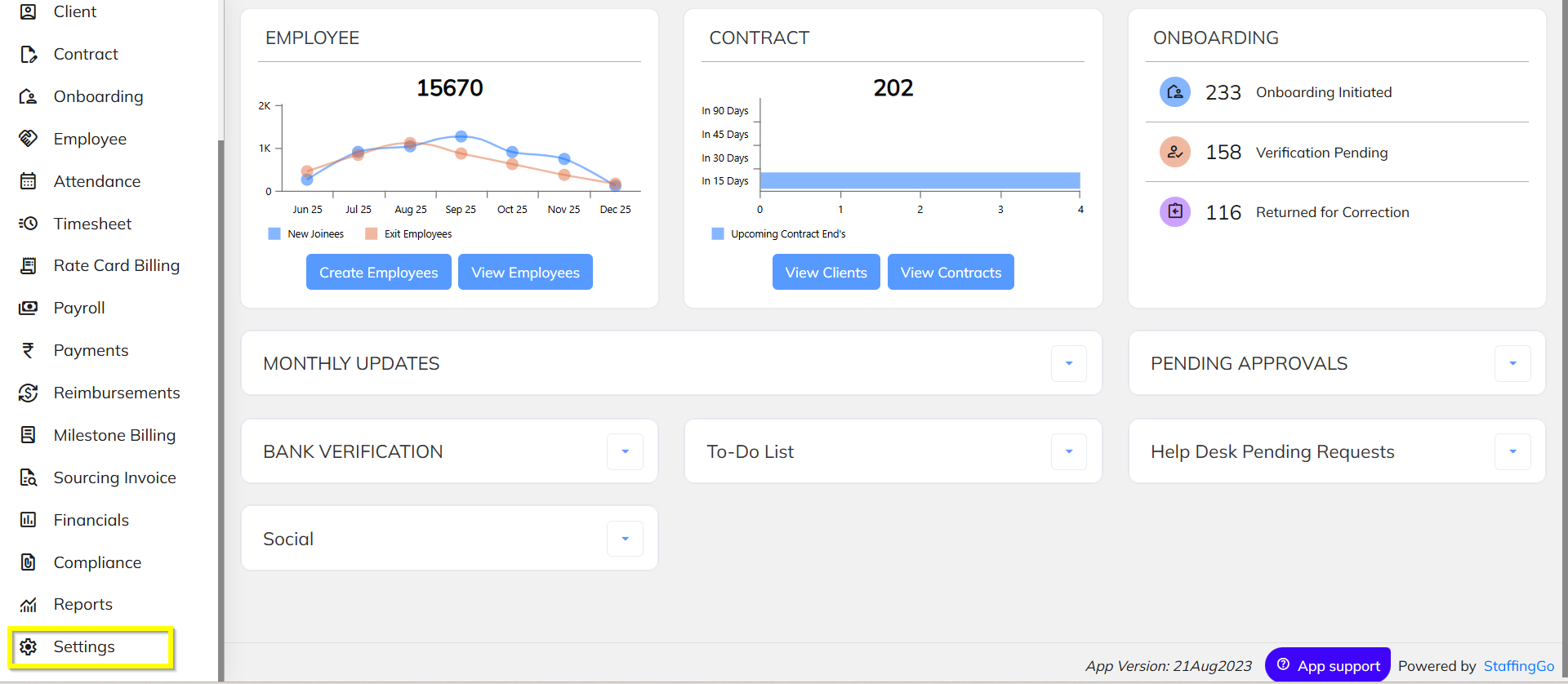Click the Payments rupee icon

coord(29,350)
